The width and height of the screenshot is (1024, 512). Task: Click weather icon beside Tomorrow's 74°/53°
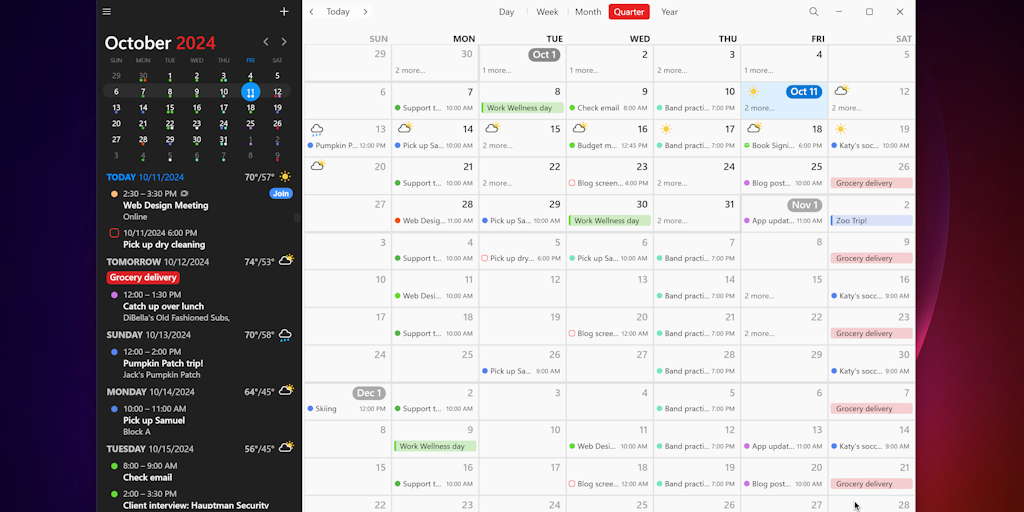[x=286, y=261]
